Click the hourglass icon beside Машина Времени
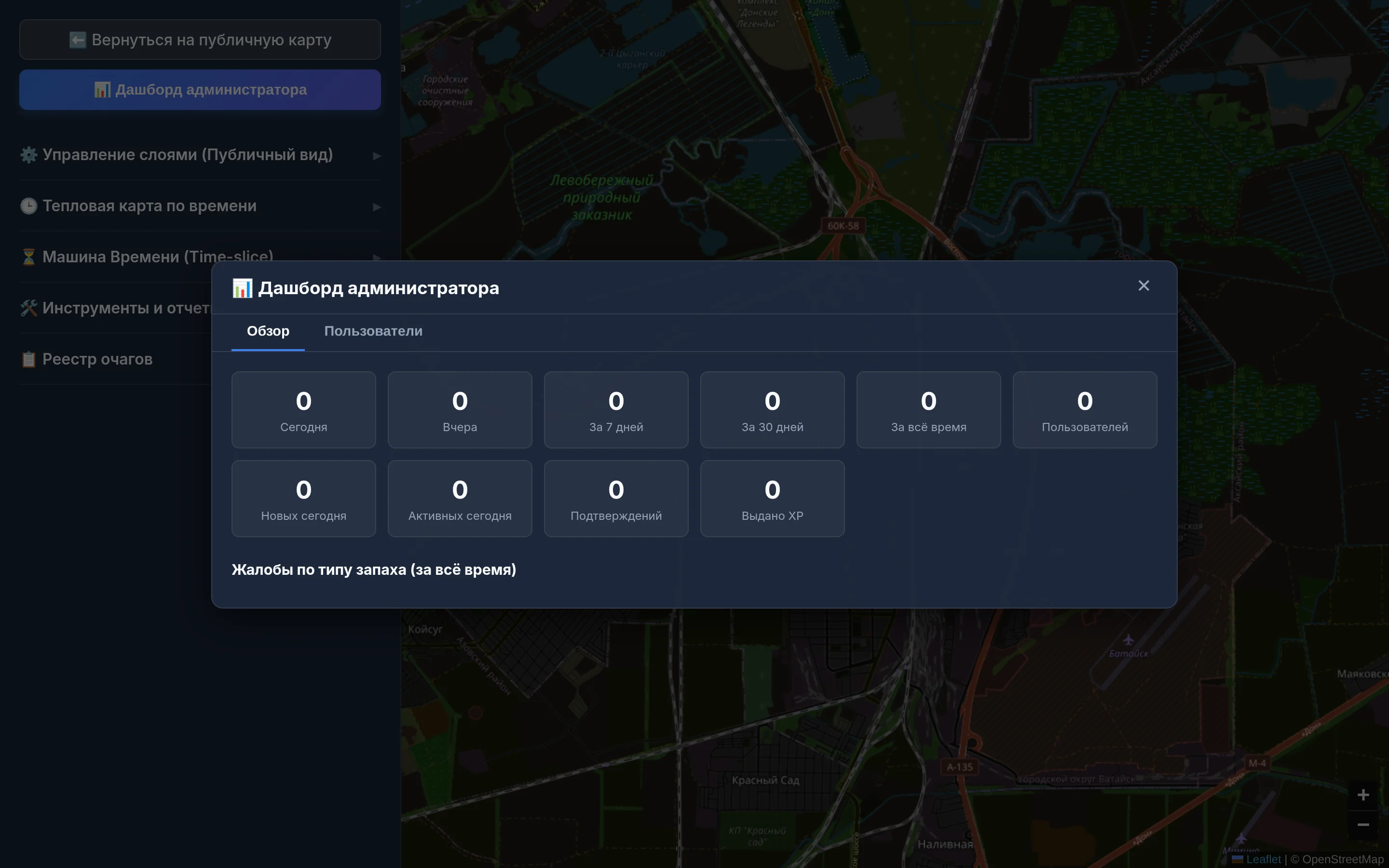The width and height of the screenshot is (1389, 868). [29, 257]
